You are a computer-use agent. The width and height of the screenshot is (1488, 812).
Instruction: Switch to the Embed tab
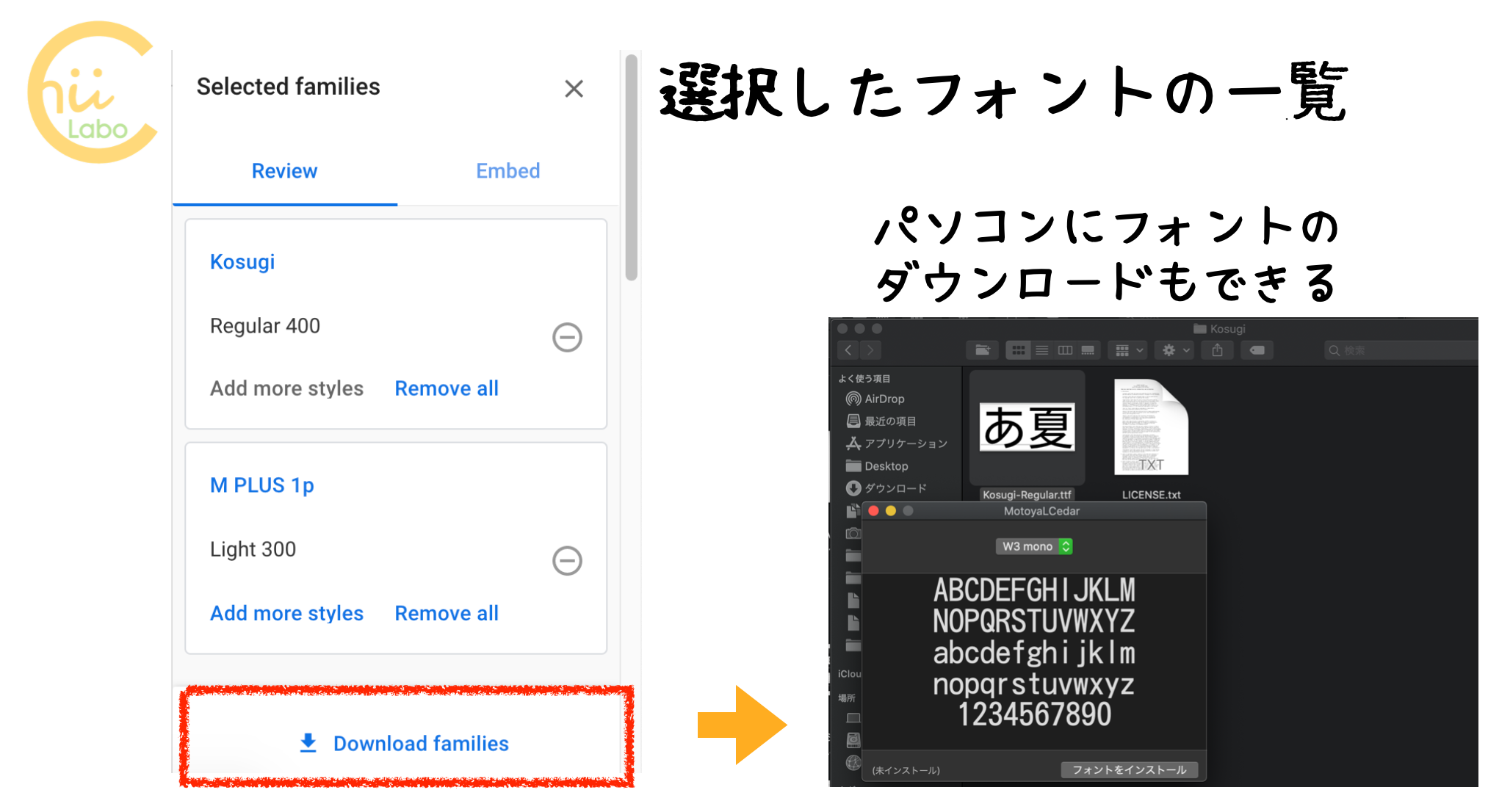[x=508, y=171]
